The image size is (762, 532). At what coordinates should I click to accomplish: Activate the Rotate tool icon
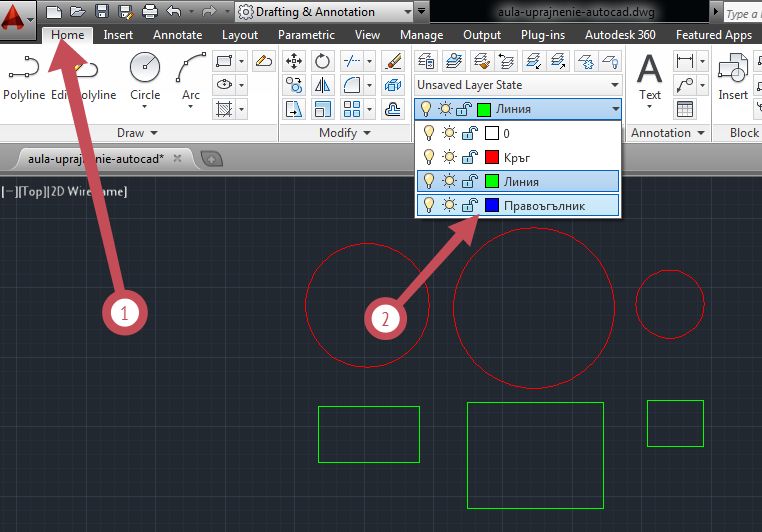322,61
